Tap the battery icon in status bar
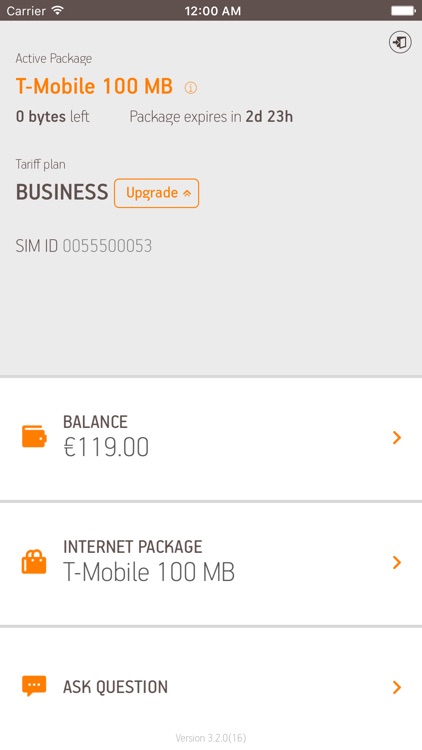422x750 pixels. click(403, 10)
